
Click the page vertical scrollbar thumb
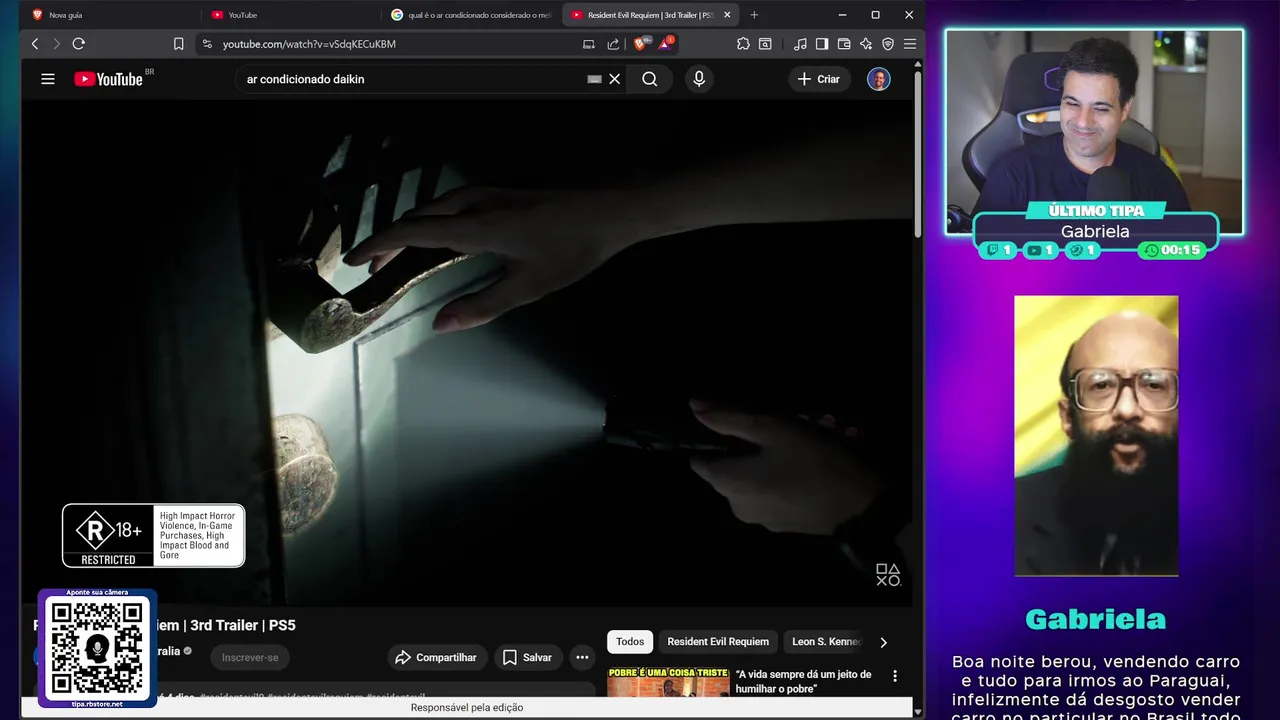[917, 153]
